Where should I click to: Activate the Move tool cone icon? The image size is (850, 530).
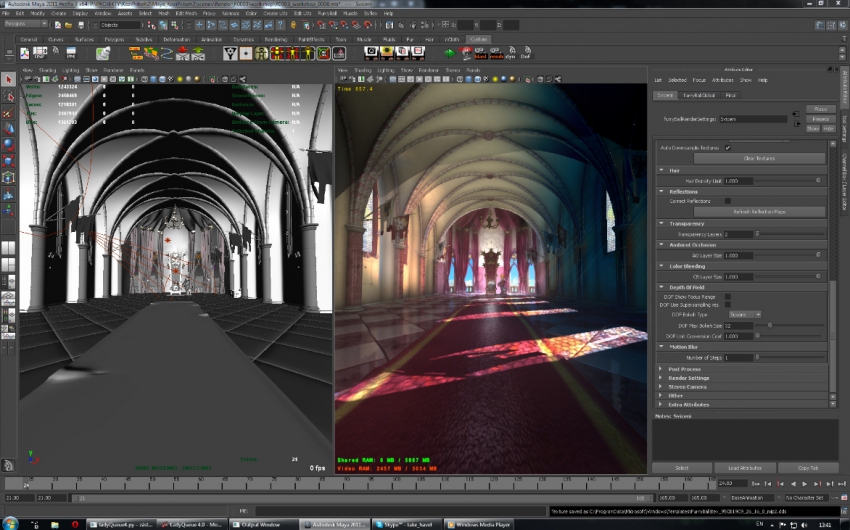pyautogui.click(x=8, y=129)
